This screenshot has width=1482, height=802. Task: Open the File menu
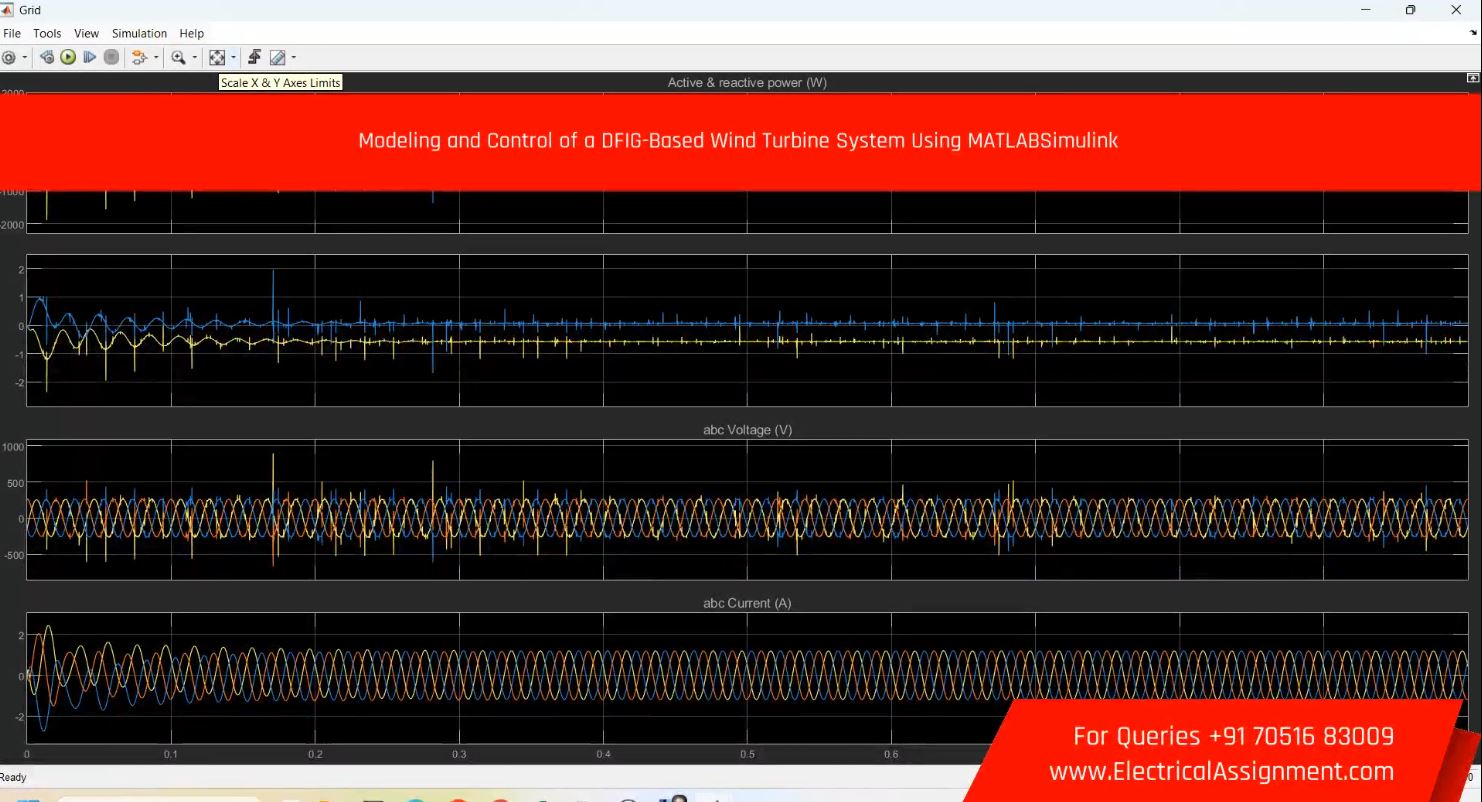(12, 34)
